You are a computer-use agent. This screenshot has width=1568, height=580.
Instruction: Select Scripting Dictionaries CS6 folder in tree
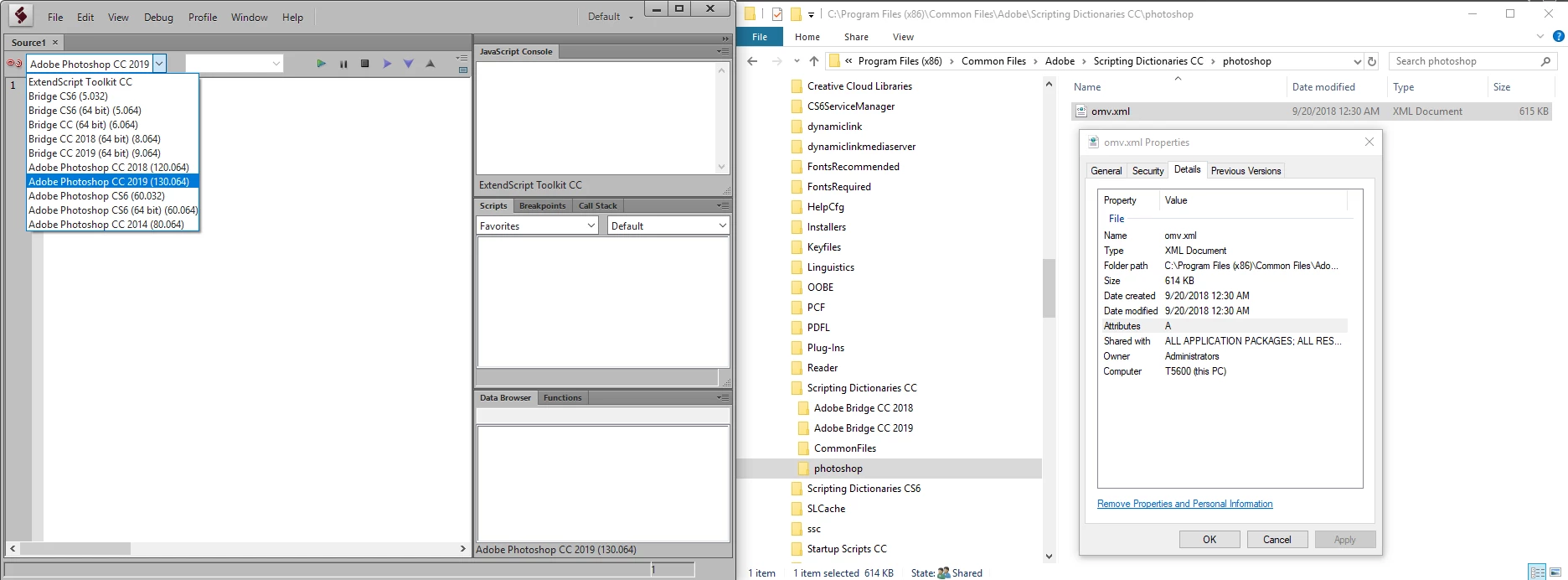[x=864, y=488]
